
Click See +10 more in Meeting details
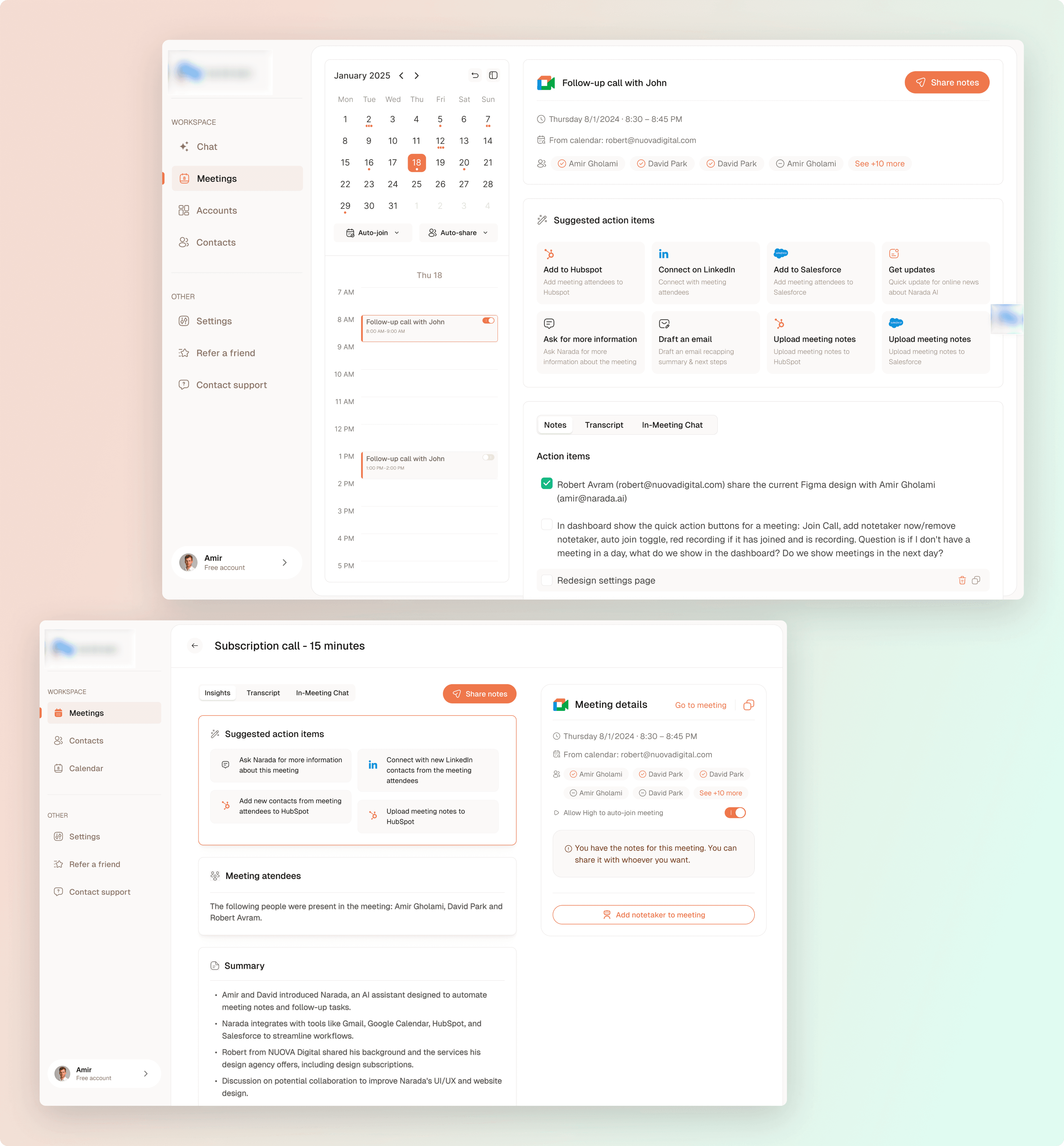tap(720, 793)
